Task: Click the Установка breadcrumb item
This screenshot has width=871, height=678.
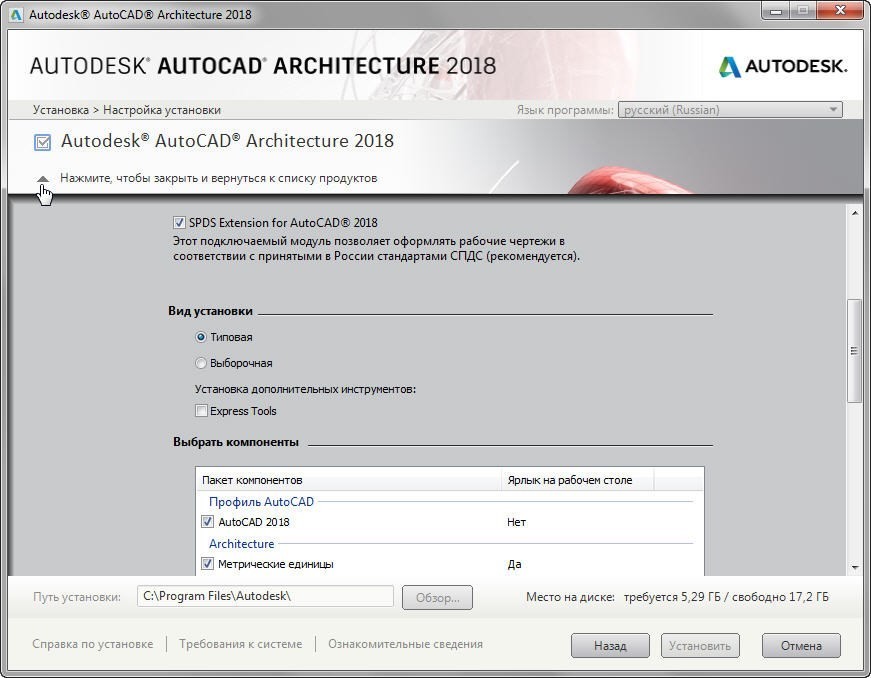Action: click(61, 110)
